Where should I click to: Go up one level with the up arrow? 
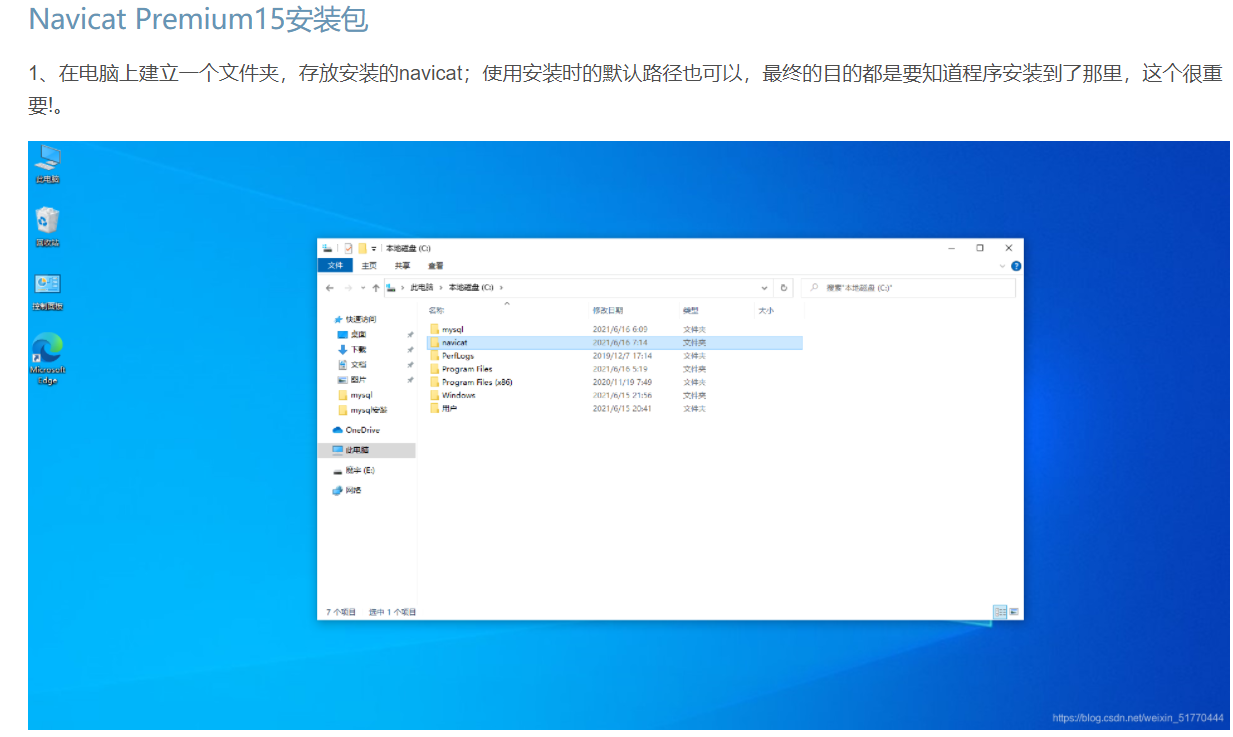(376, 288)
